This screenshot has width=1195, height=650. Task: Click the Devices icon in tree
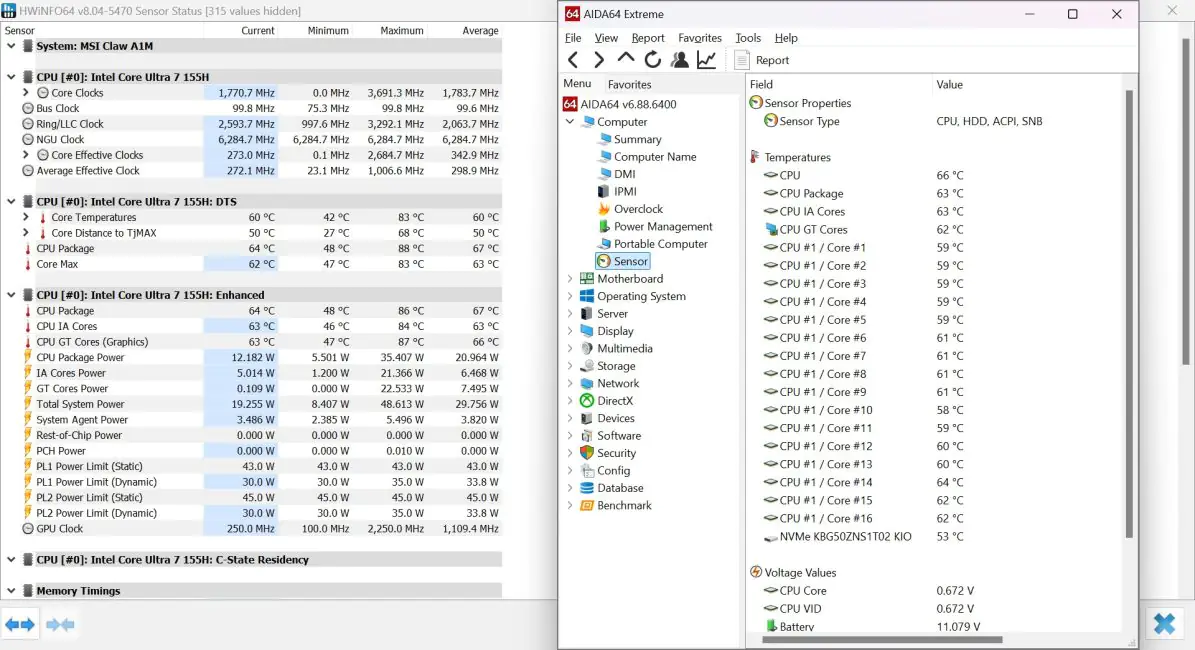click(587, 419)
